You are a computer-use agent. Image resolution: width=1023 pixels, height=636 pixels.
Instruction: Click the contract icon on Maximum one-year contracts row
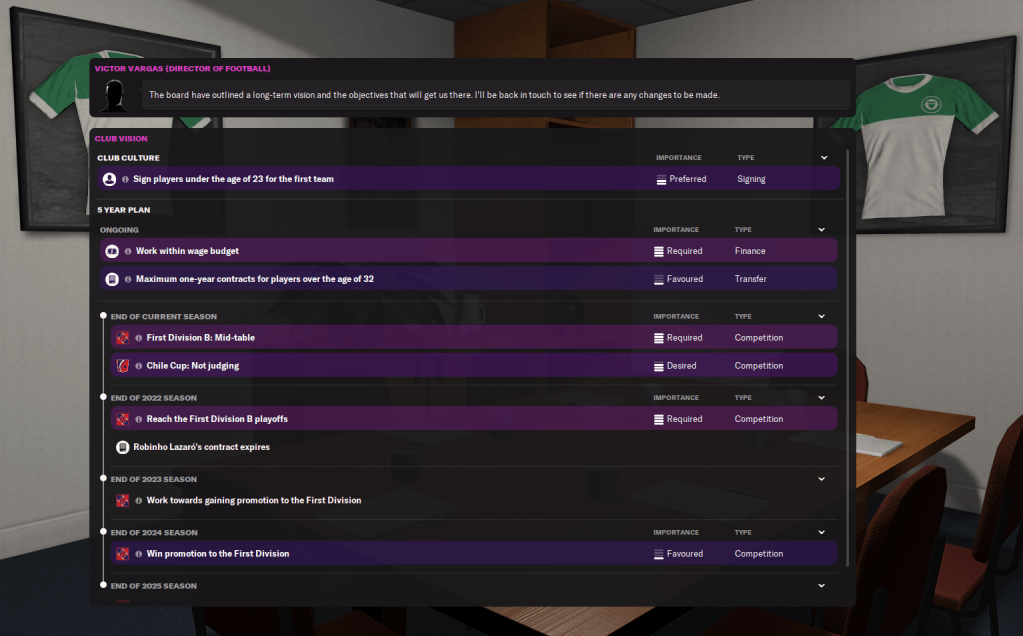(x=112, y=279)
